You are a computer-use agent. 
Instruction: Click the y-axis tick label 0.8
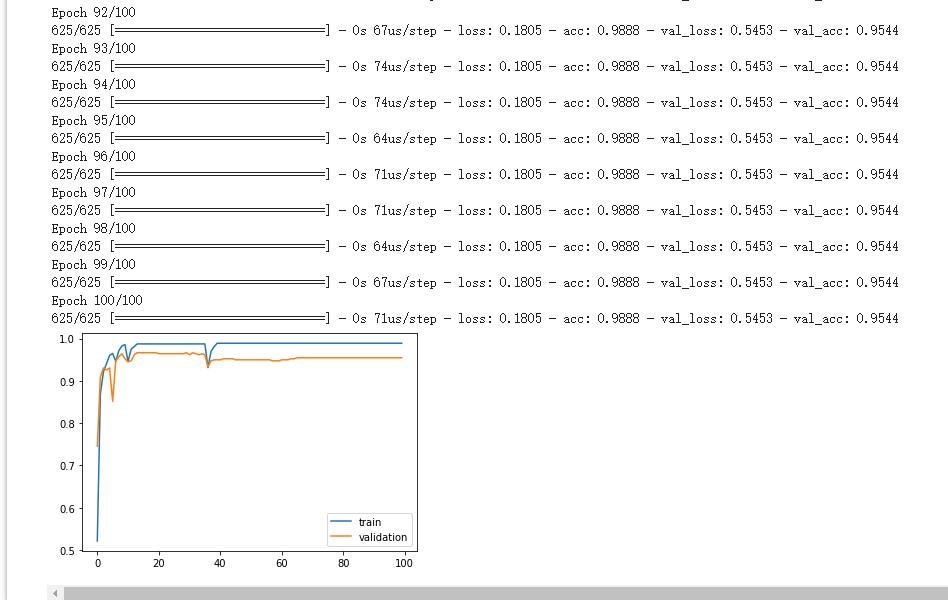click(67, 424)
